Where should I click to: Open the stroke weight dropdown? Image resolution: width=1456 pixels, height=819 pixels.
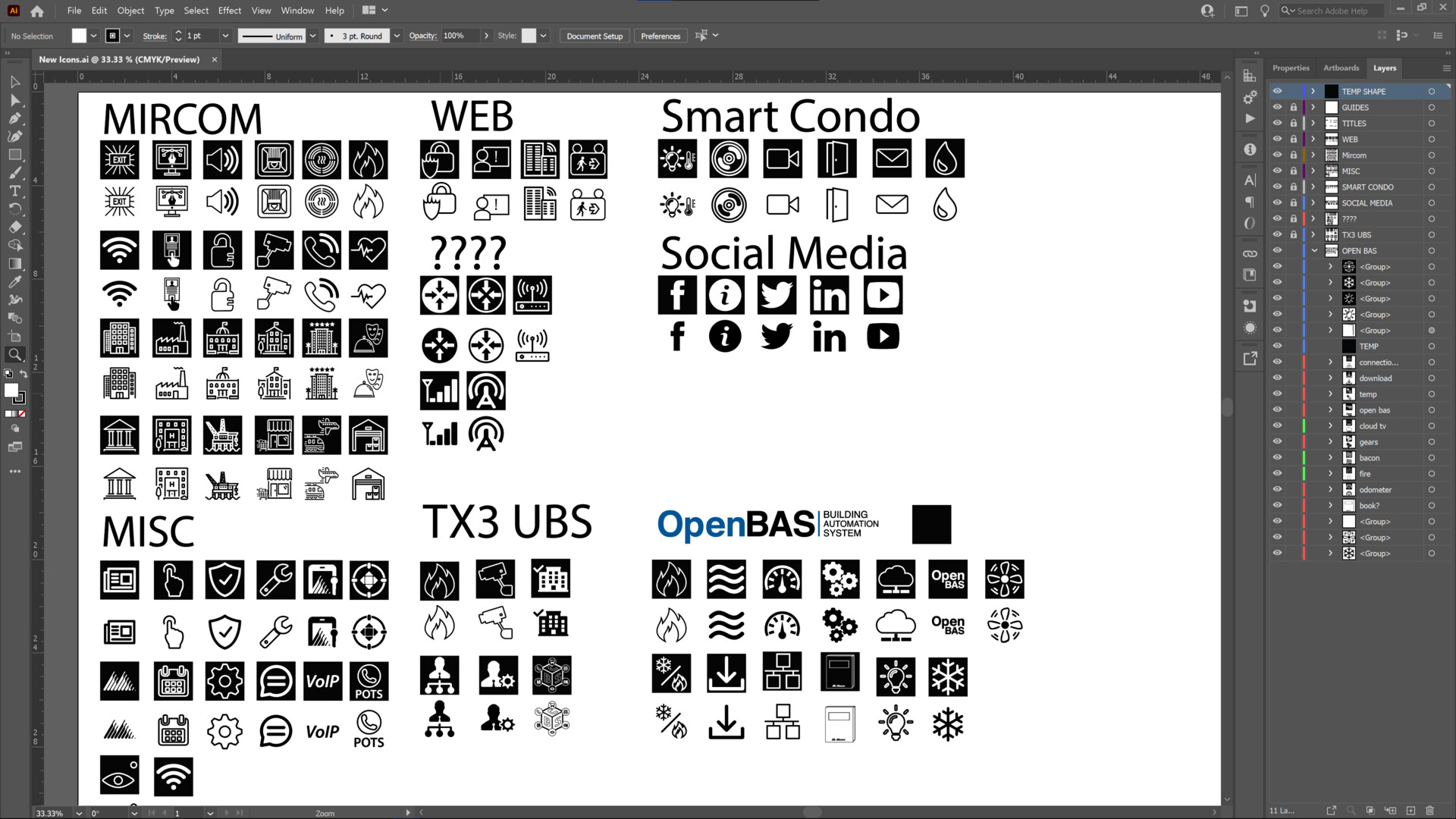point(225,36)
